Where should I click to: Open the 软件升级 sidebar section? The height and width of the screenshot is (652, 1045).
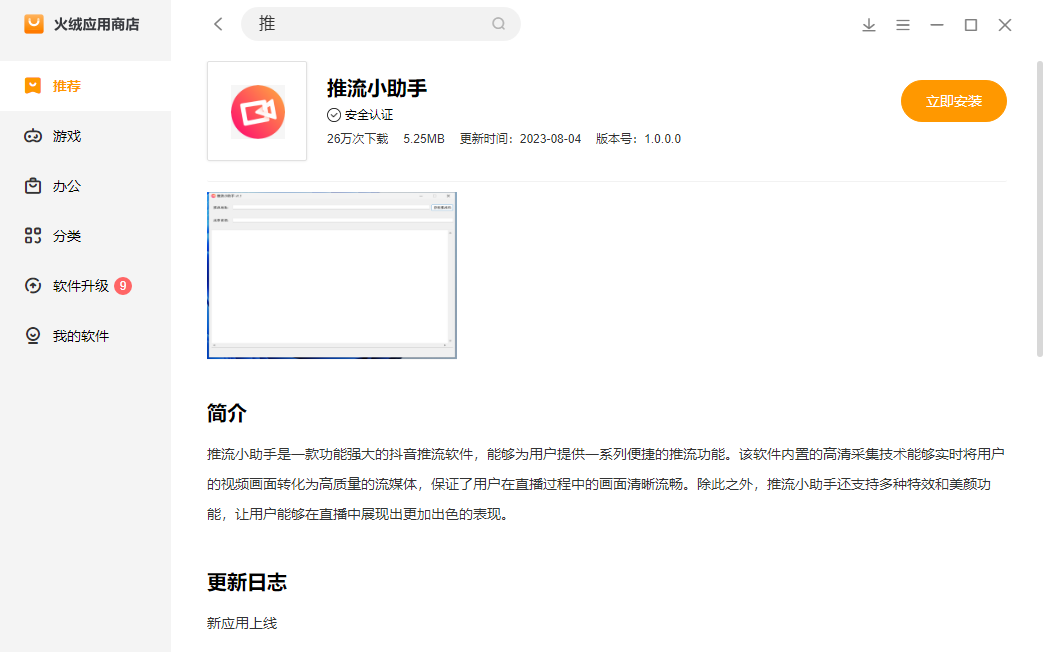click(x=85, y=286)
